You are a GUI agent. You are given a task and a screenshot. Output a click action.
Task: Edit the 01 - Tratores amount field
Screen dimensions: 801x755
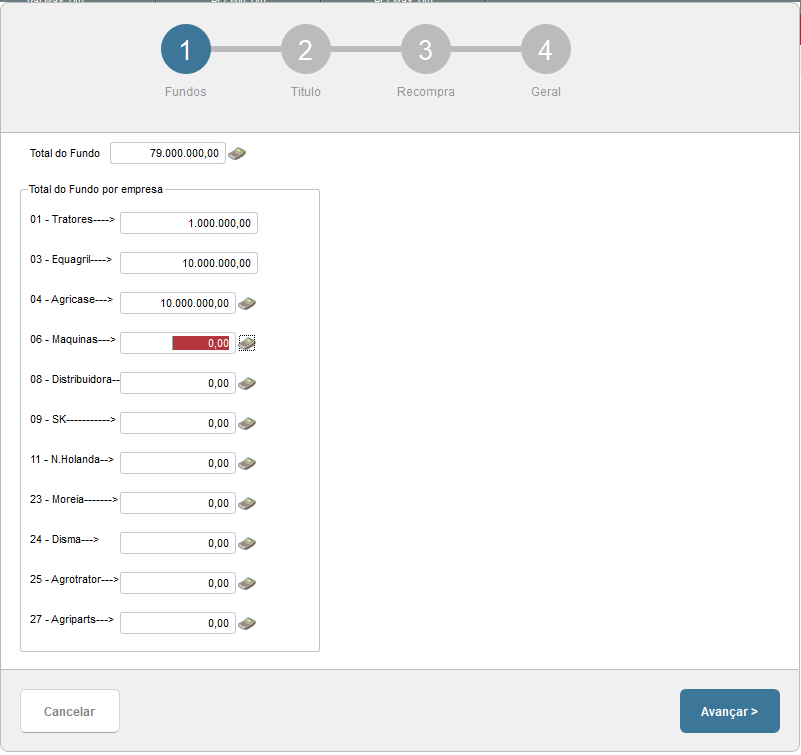[189, 223]
